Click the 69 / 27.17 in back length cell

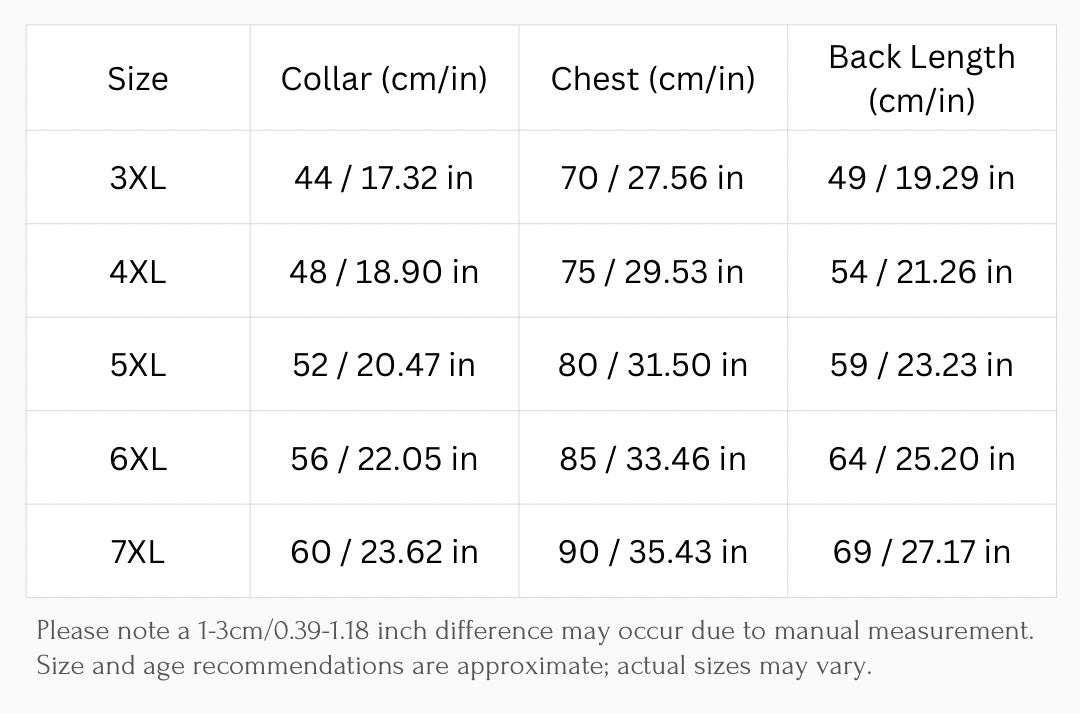[922, 551]
